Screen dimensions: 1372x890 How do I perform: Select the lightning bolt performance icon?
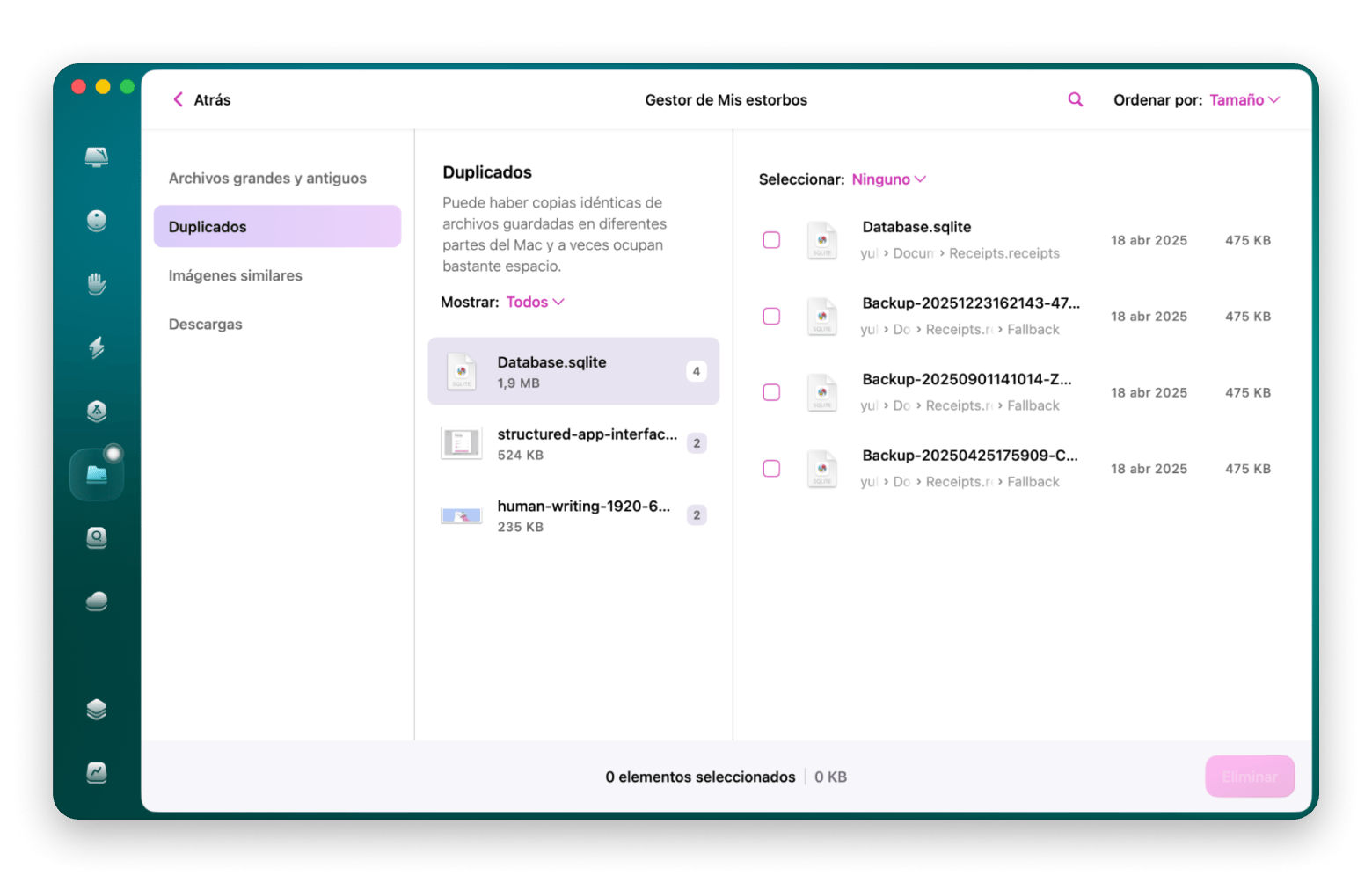[x=97, y=347]
